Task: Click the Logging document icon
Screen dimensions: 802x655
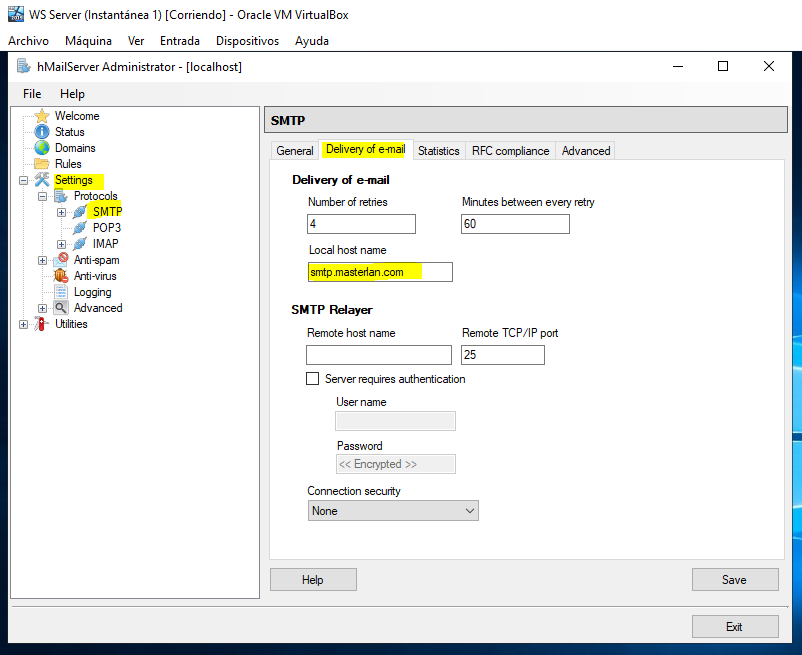Action: coord(61,292)
